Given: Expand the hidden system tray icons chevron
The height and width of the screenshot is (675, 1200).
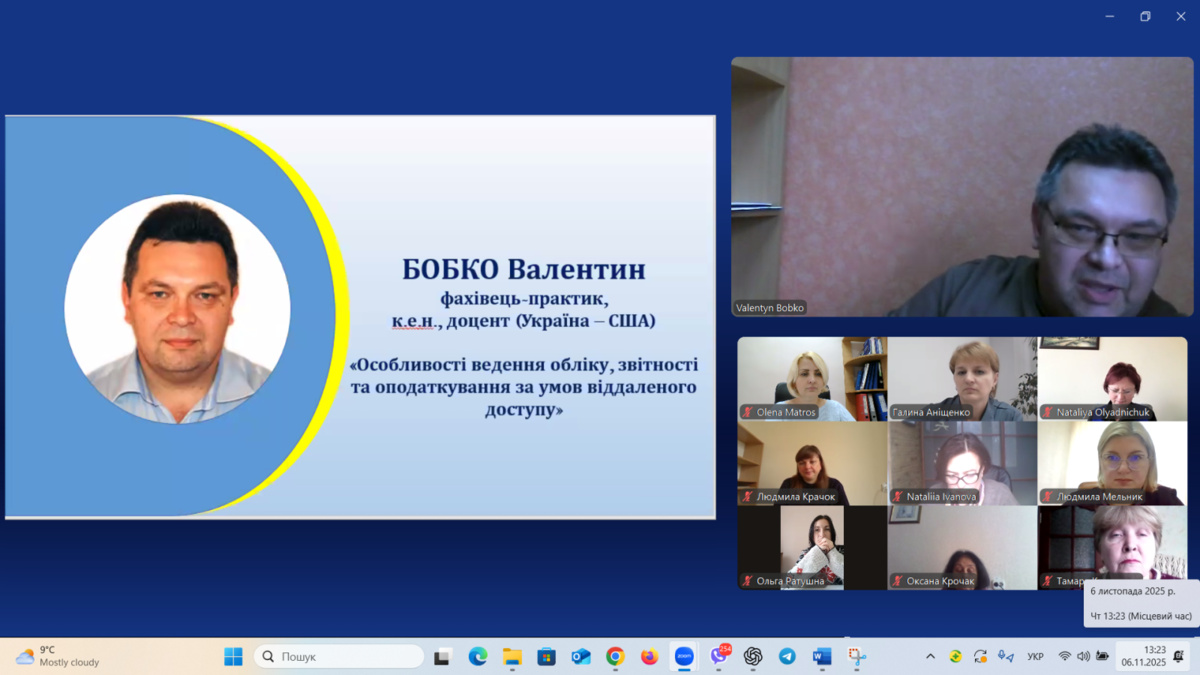Looking at the screenshot, I should [930, 656].
